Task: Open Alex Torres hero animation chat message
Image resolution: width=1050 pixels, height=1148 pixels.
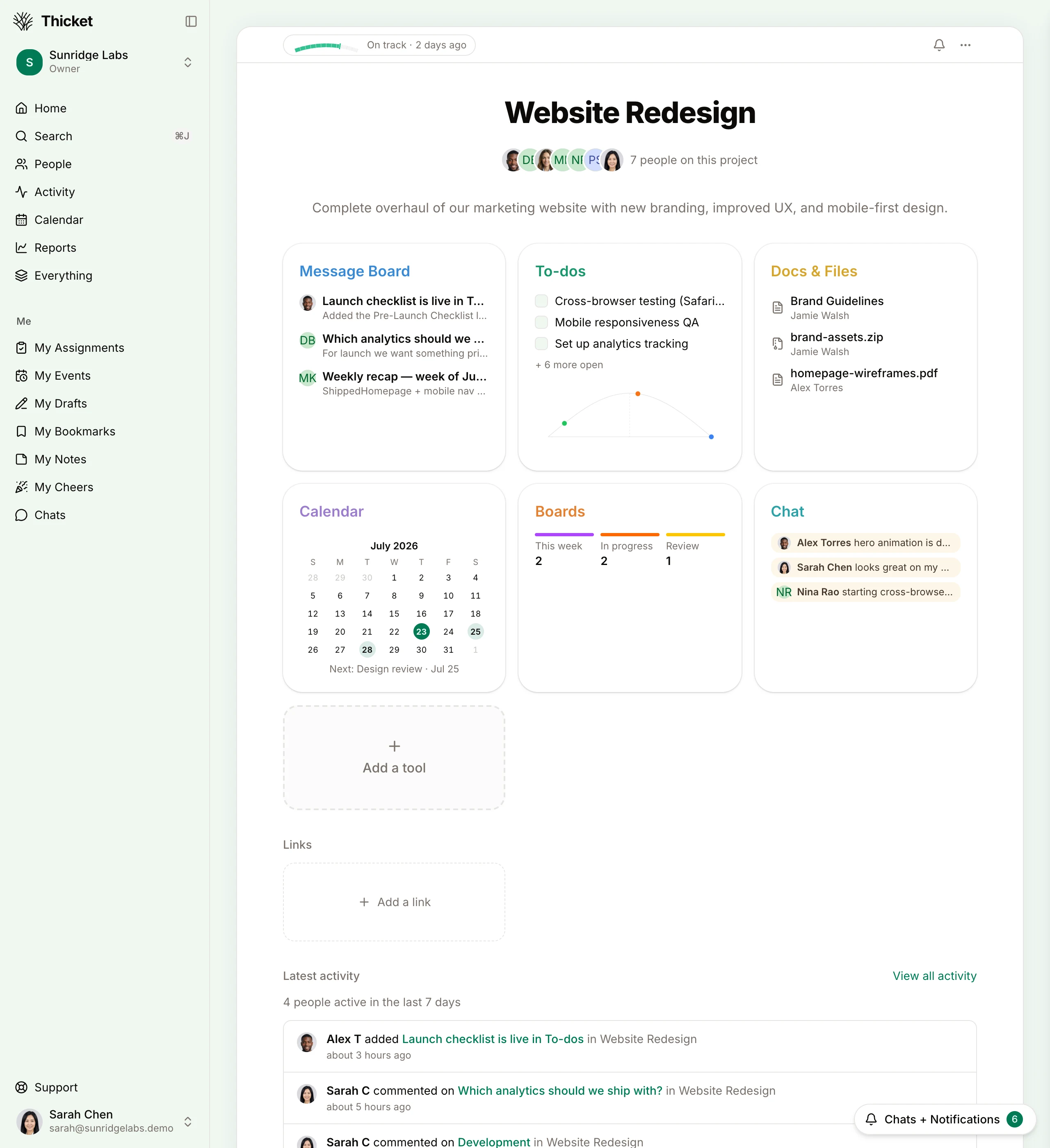Action: pyautogui.click(x=865, y=543)
